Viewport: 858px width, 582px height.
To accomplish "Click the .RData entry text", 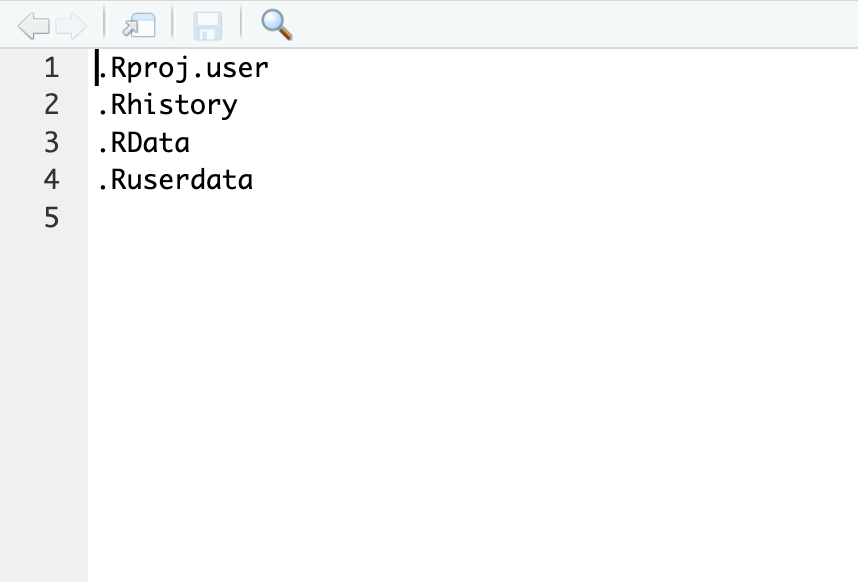I will tap(144, 143).
